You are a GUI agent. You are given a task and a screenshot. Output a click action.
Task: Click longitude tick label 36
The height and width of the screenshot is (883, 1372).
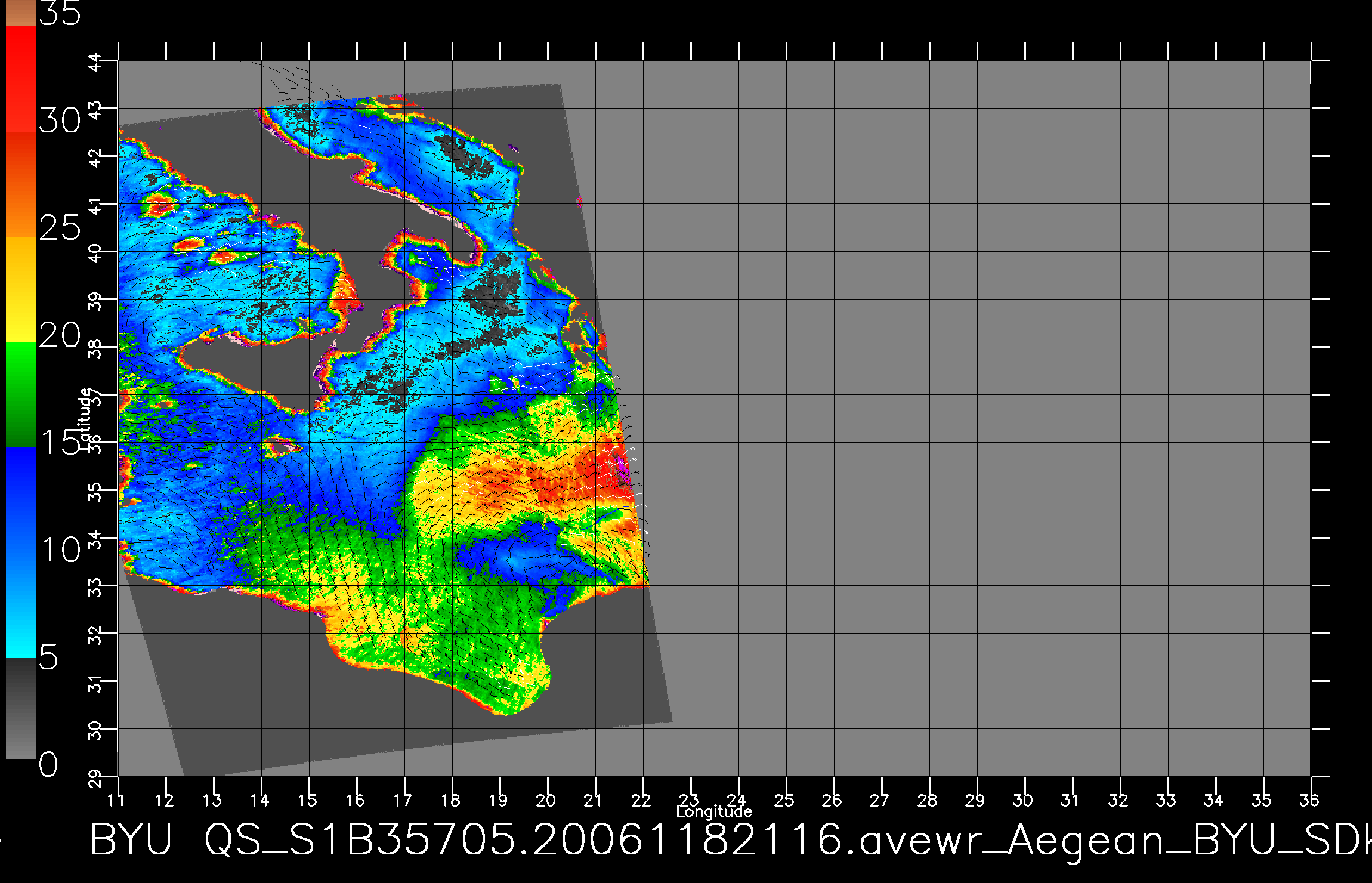click(1309, 800)
